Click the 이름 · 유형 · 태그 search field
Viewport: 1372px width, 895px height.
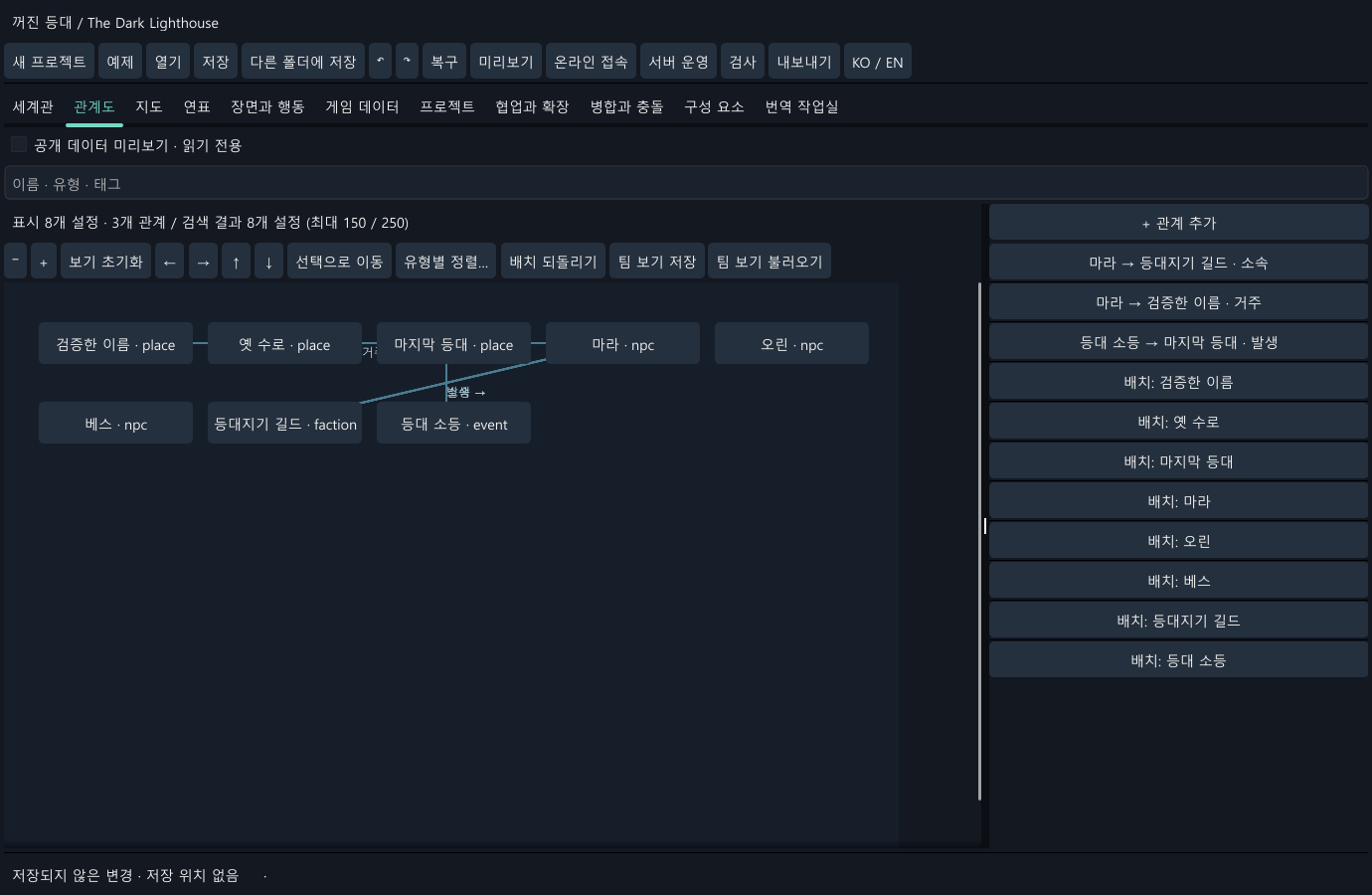click(x=686, y=184)
